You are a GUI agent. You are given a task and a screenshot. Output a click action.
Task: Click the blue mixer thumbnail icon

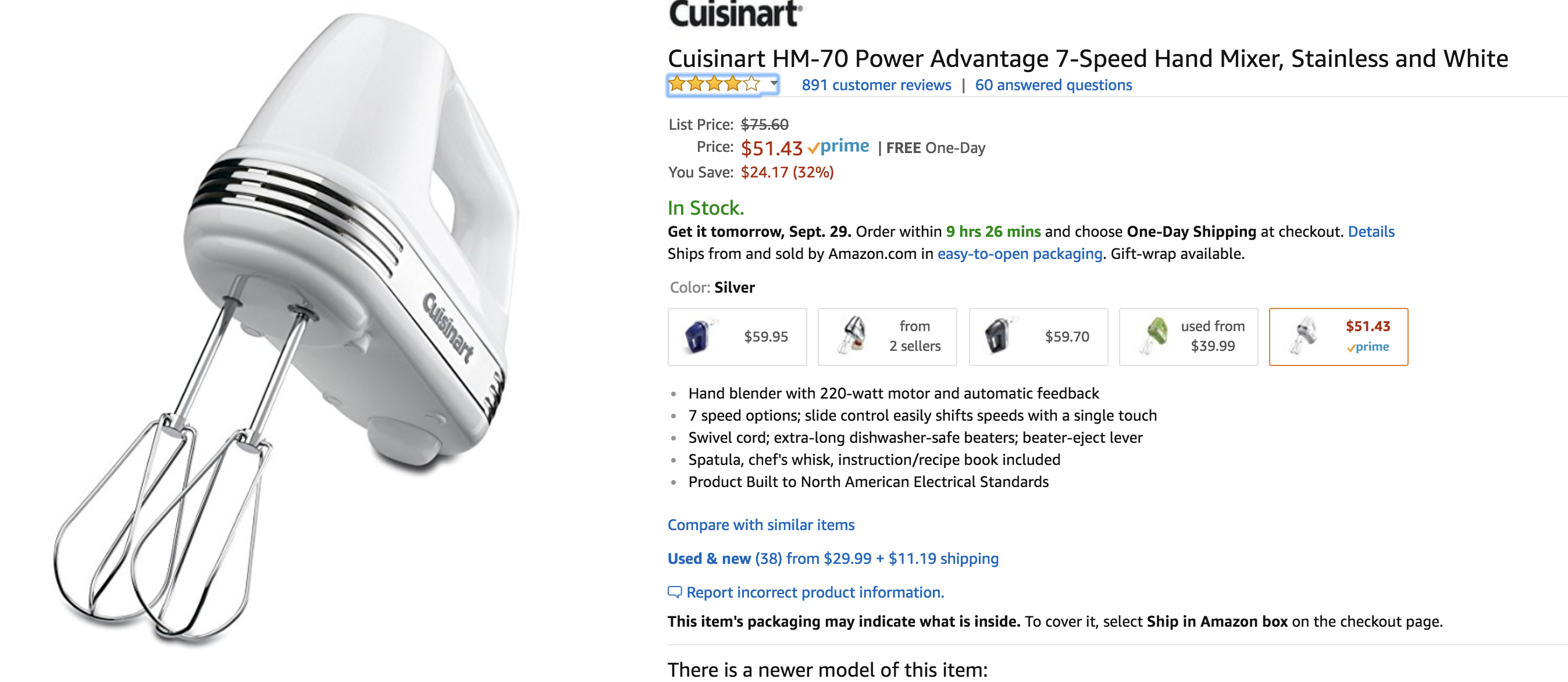click(698, 336)
